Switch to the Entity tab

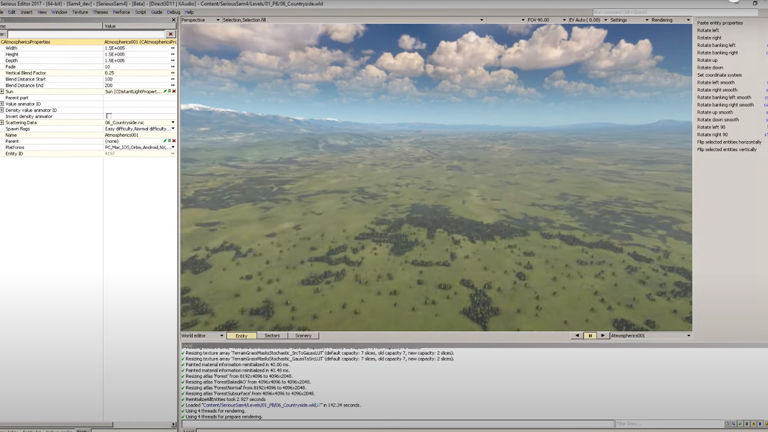tap(241, 336)
